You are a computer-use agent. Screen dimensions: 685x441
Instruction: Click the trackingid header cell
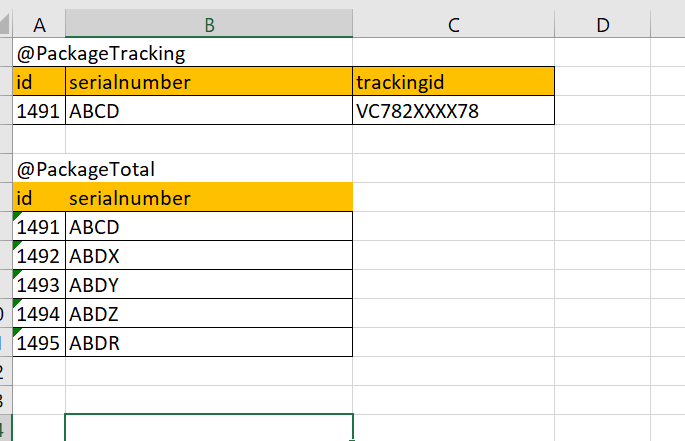(453, 82)
